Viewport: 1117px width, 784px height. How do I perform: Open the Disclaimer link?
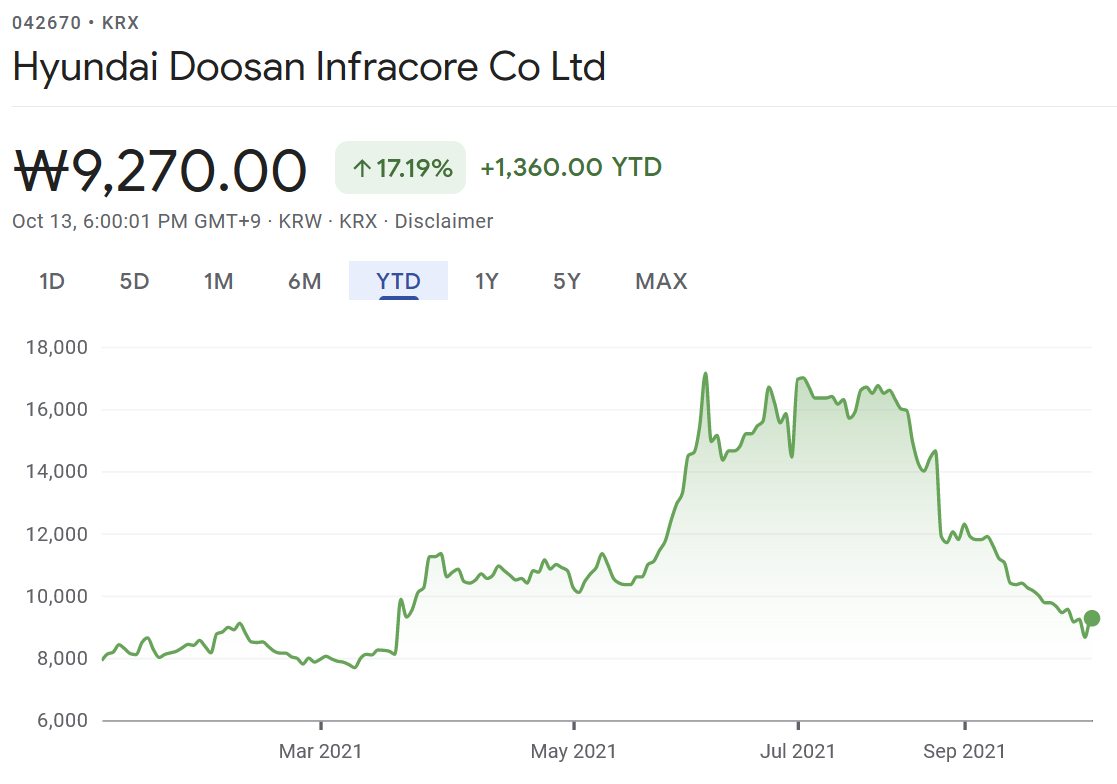[443, 221]
